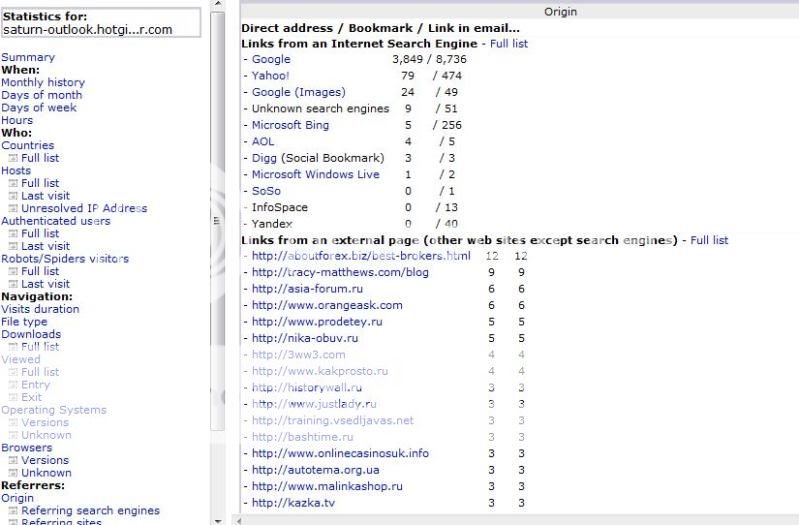Click icon beside Robots/Spiders Full list

click(x=13, y=271)
